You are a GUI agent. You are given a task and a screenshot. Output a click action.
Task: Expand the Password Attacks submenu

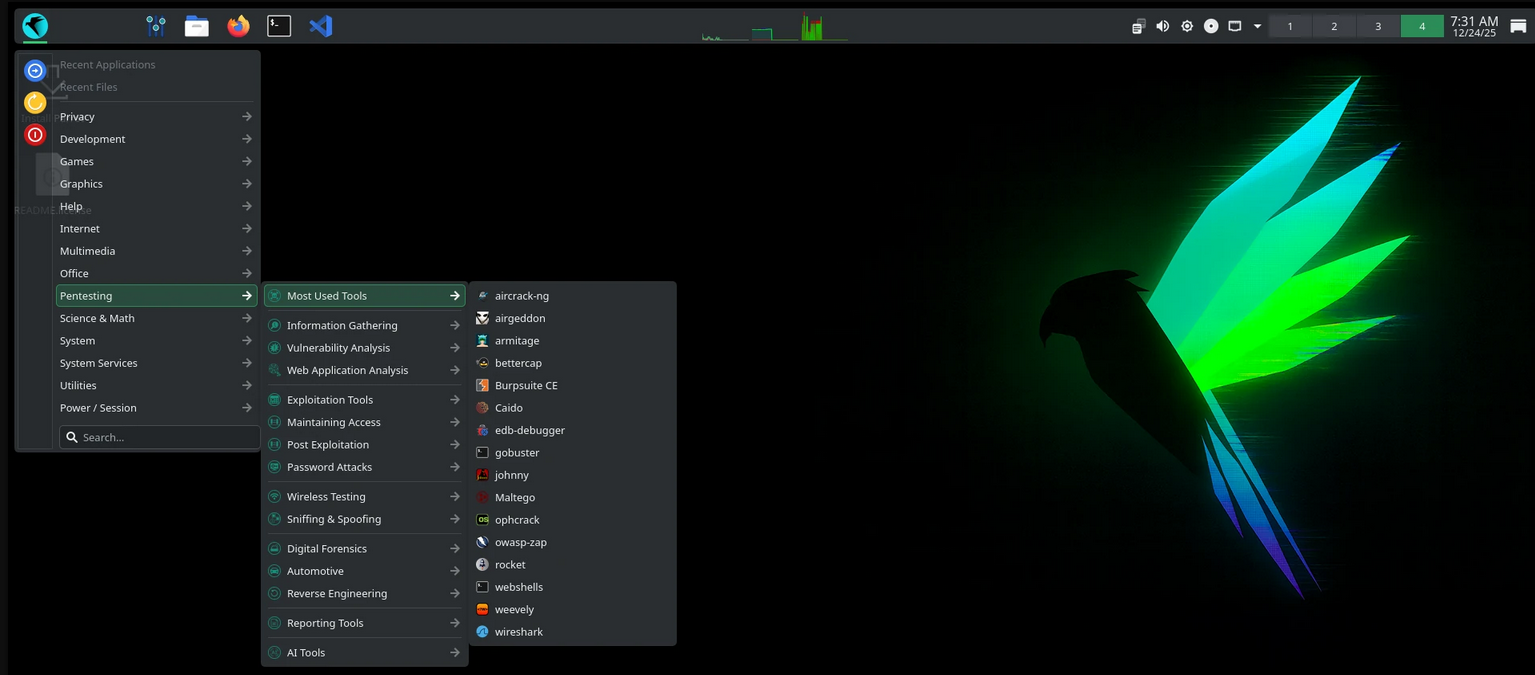coord(330,467)
